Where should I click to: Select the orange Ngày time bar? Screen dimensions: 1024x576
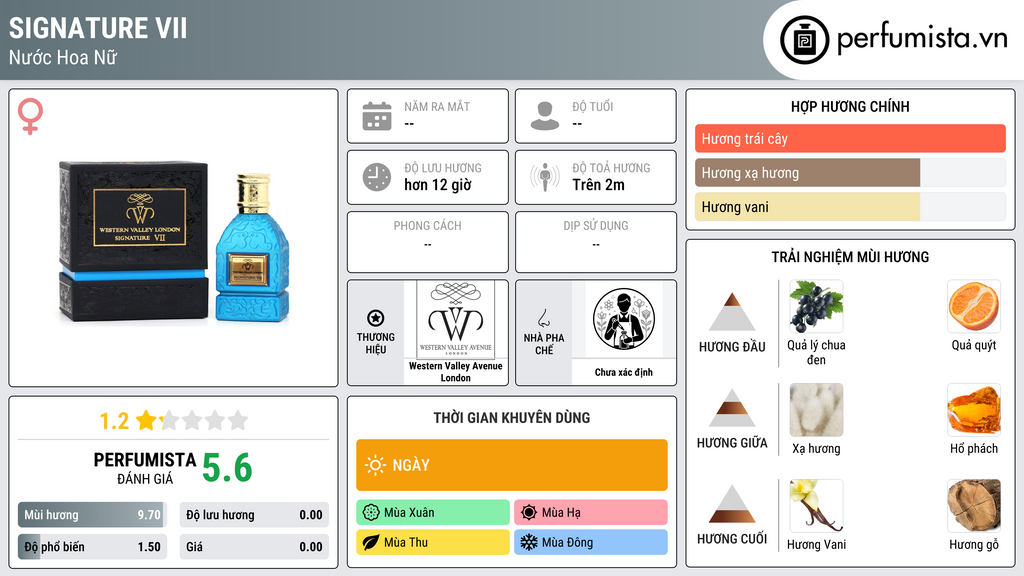click(512, 465)
